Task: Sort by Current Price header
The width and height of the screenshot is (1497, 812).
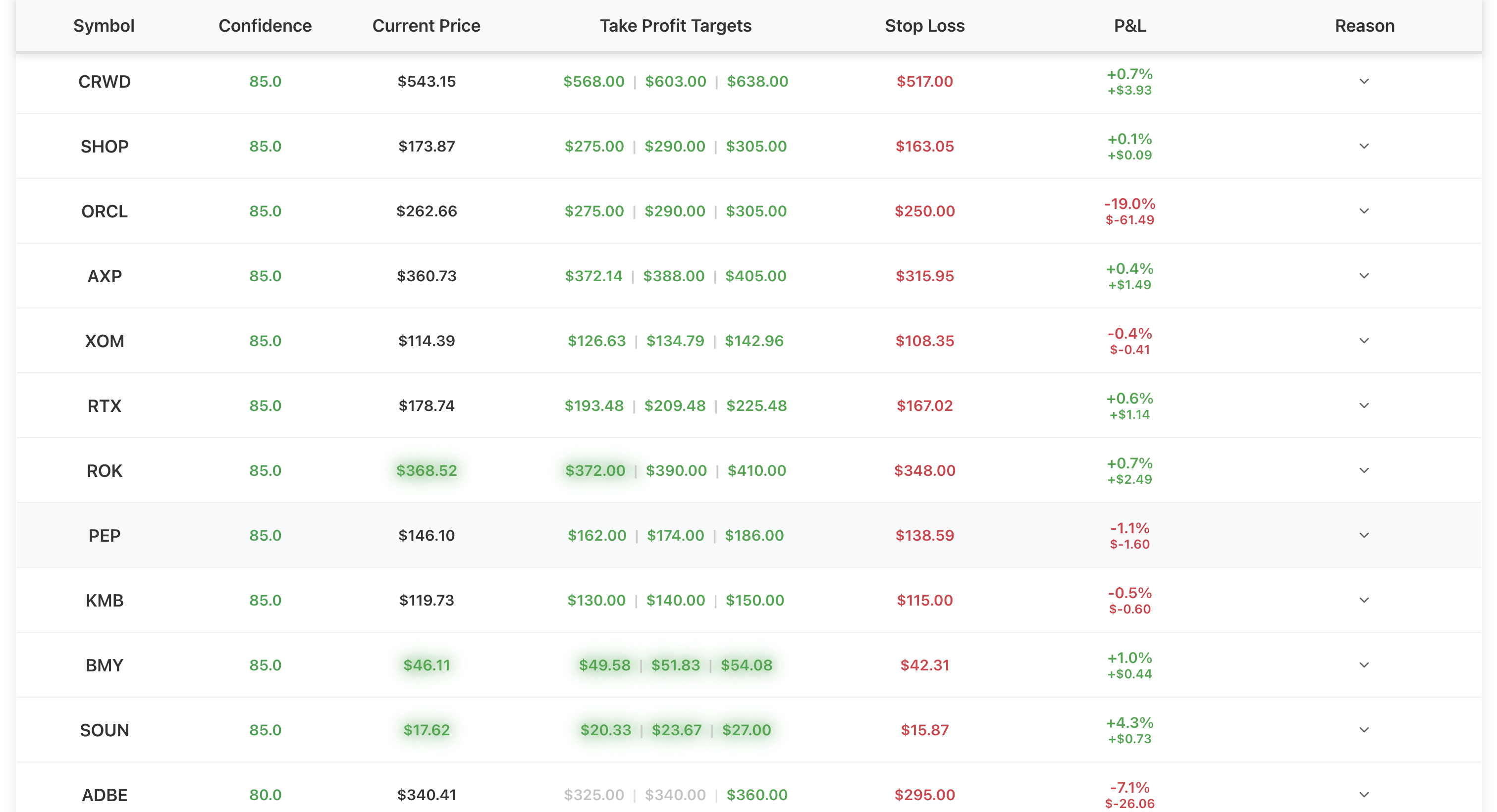Action: click(426, 26)
